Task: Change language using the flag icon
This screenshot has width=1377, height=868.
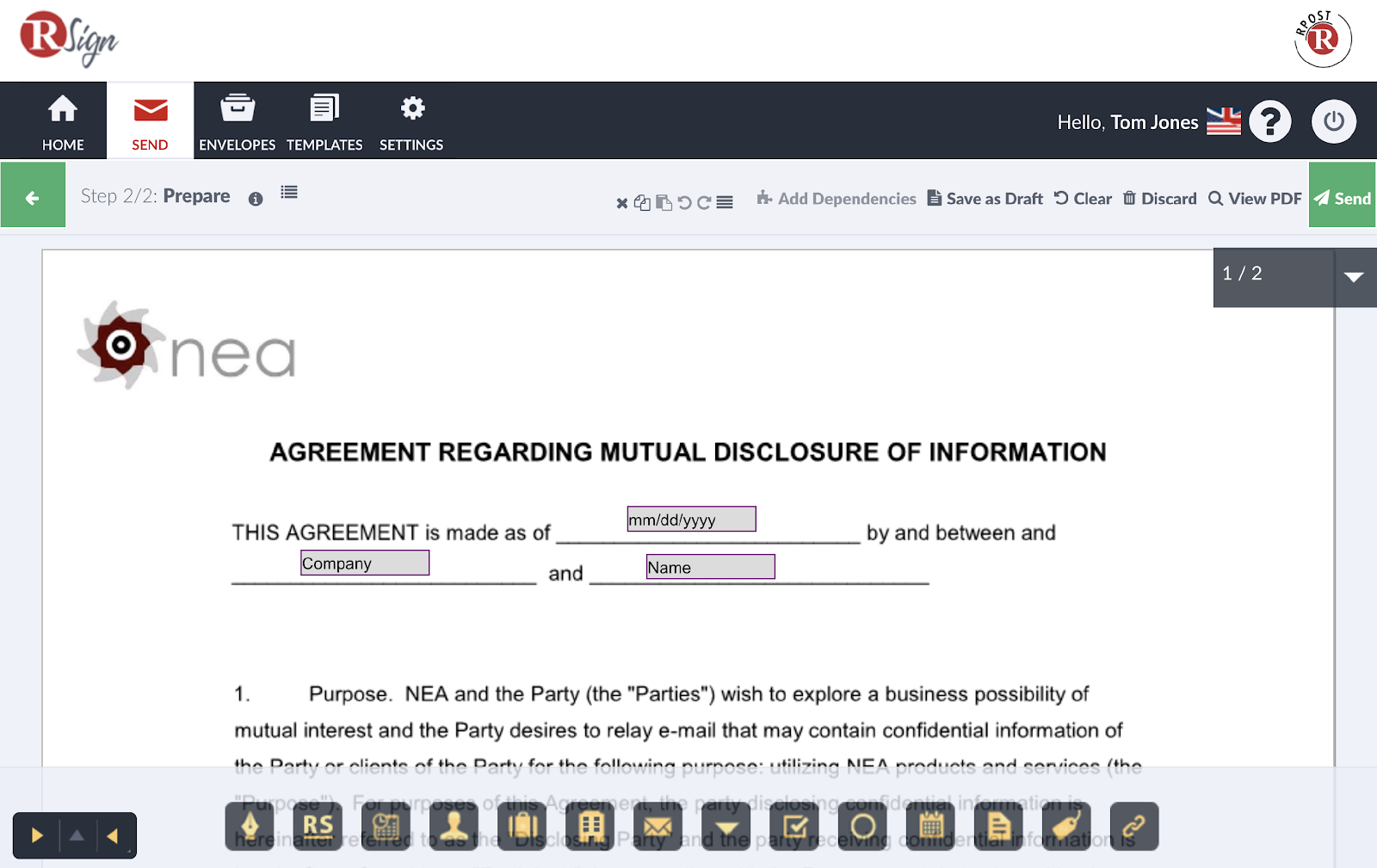Action: pyautogui.click(x=1224, y=121)
